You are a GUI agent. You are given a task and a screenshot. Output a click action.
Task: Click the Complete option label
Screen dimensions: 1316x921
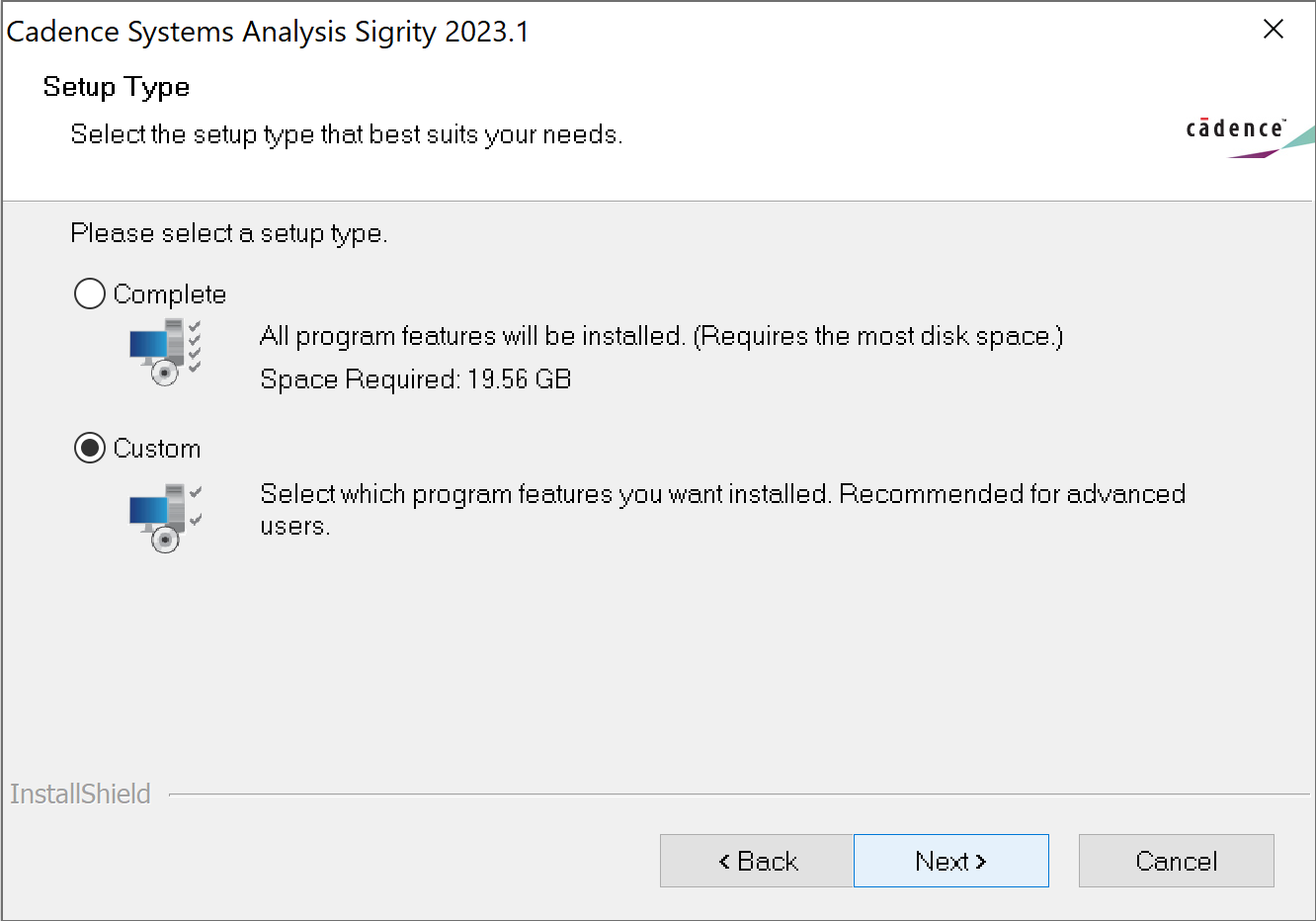coord(169,294)
